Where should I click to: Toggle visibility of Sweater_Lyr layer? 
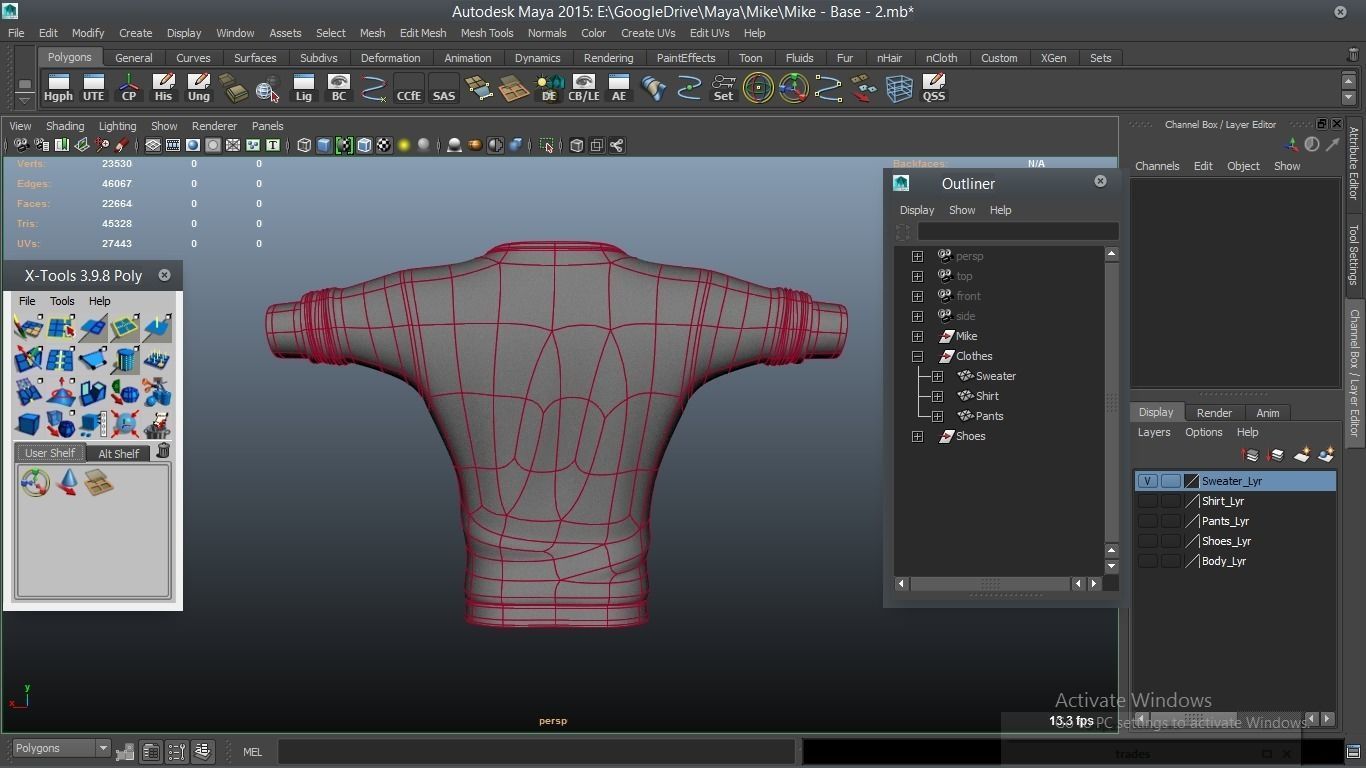(x=1147, y=481)
